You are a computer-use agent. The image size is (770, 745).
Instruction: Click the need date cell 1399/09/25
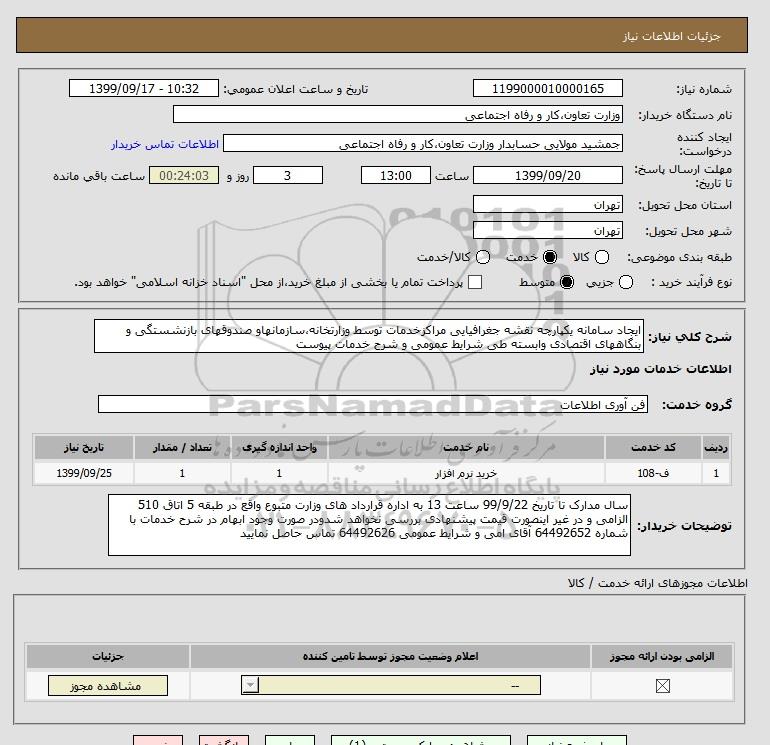[x=84, y=473]
